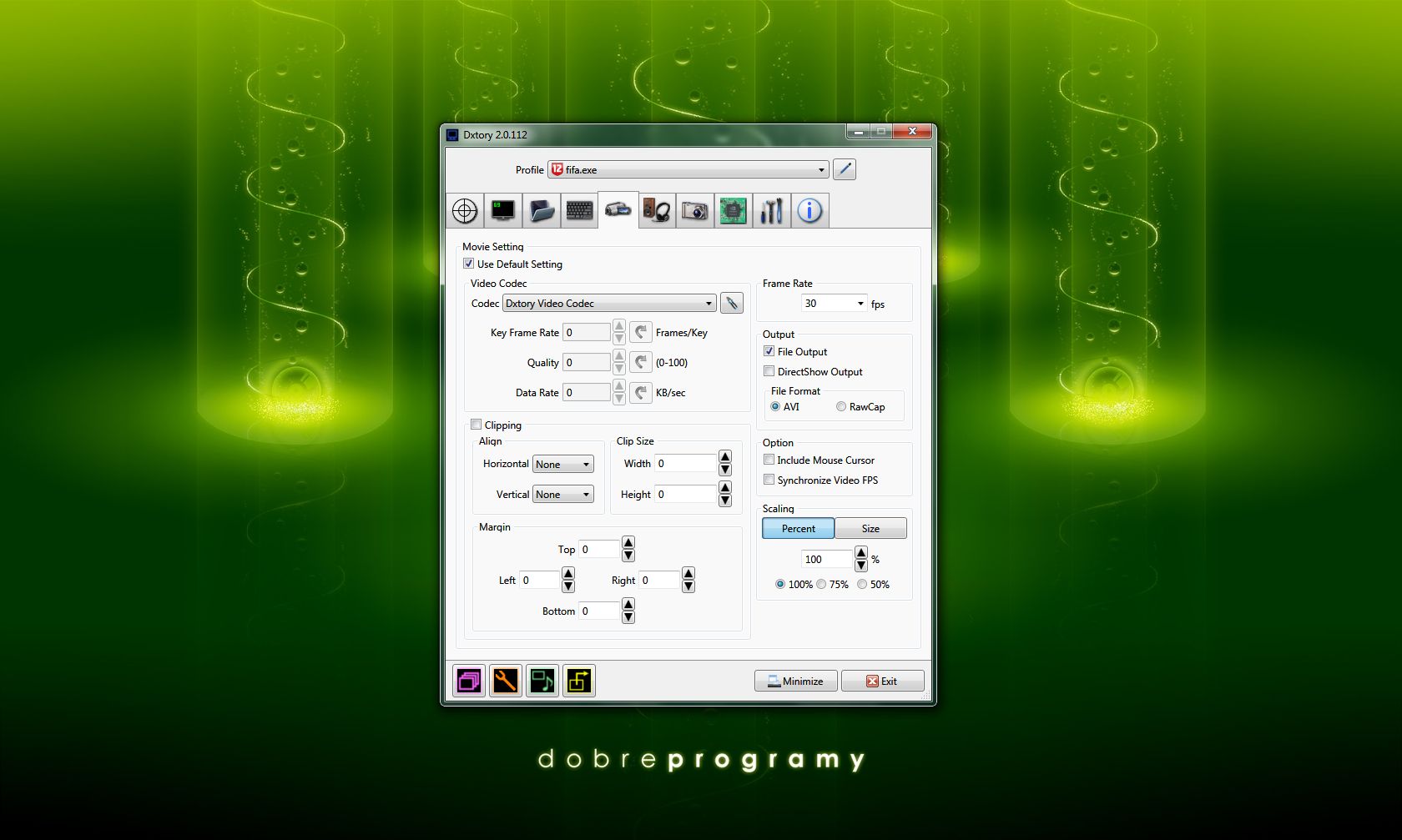Close the Dxtory window

[x=912, y=132]
